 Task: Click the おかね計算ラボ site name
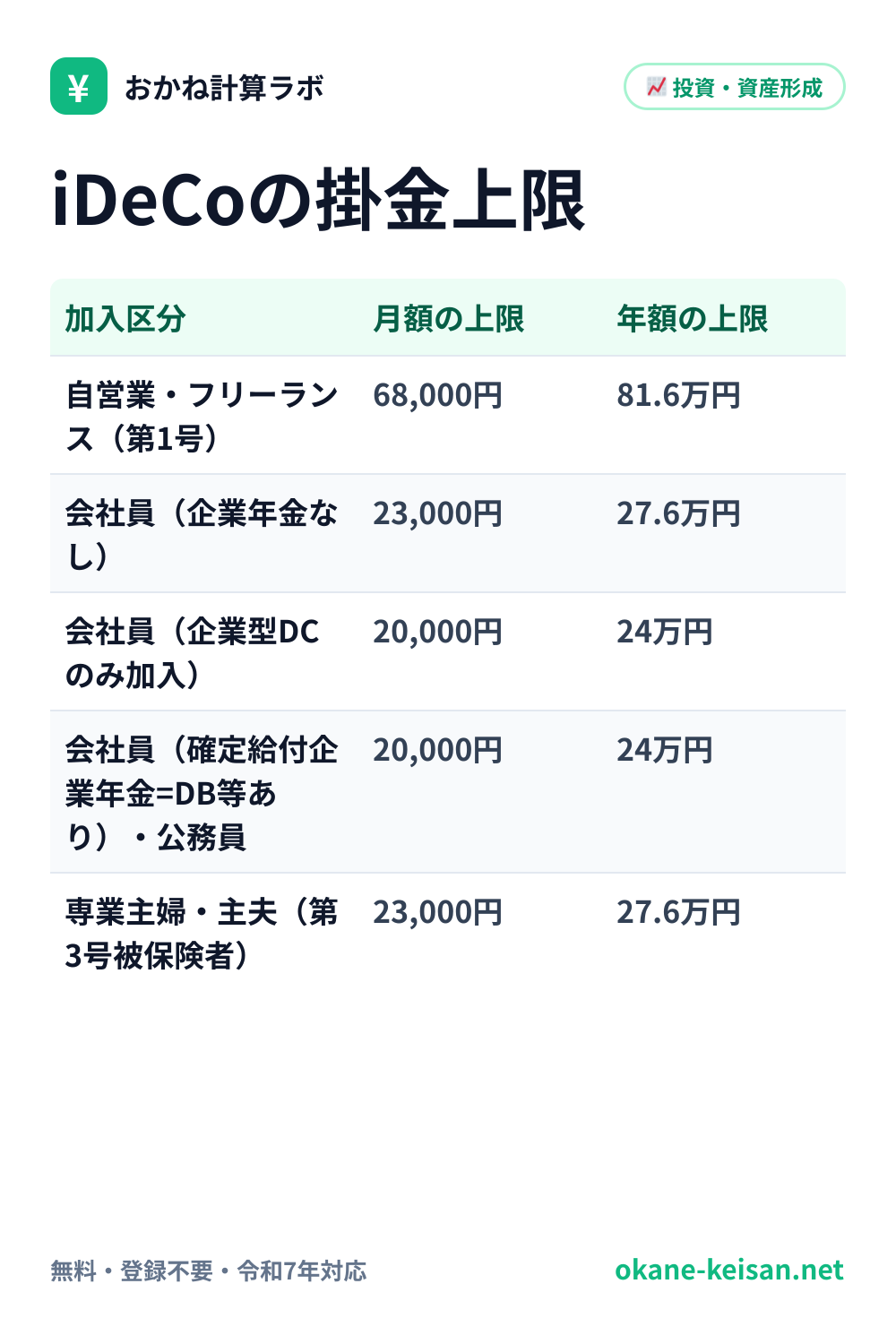224,87
